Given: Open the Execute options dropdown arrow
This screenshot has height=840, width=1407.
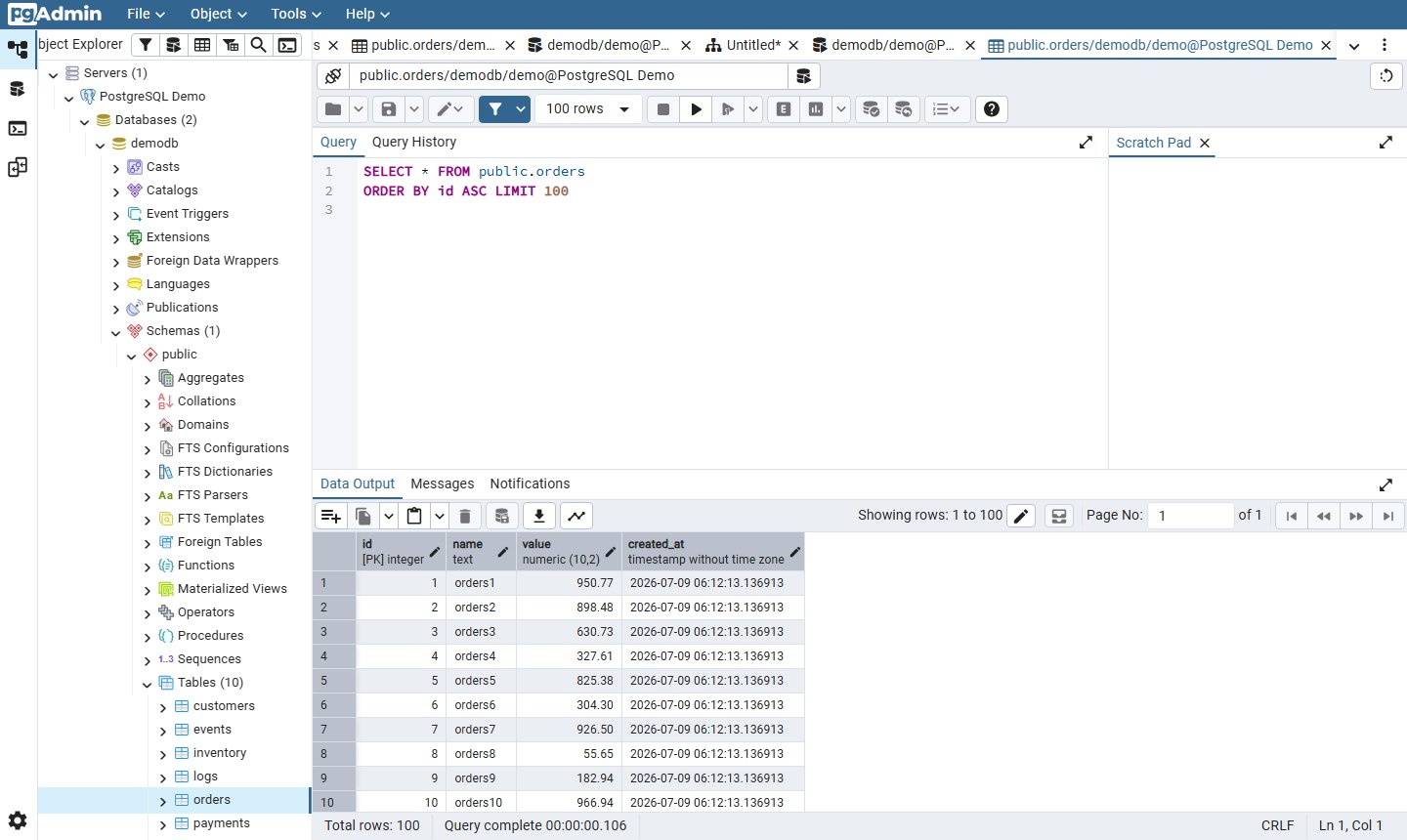Looking at the screenshot, I should 753,109.
